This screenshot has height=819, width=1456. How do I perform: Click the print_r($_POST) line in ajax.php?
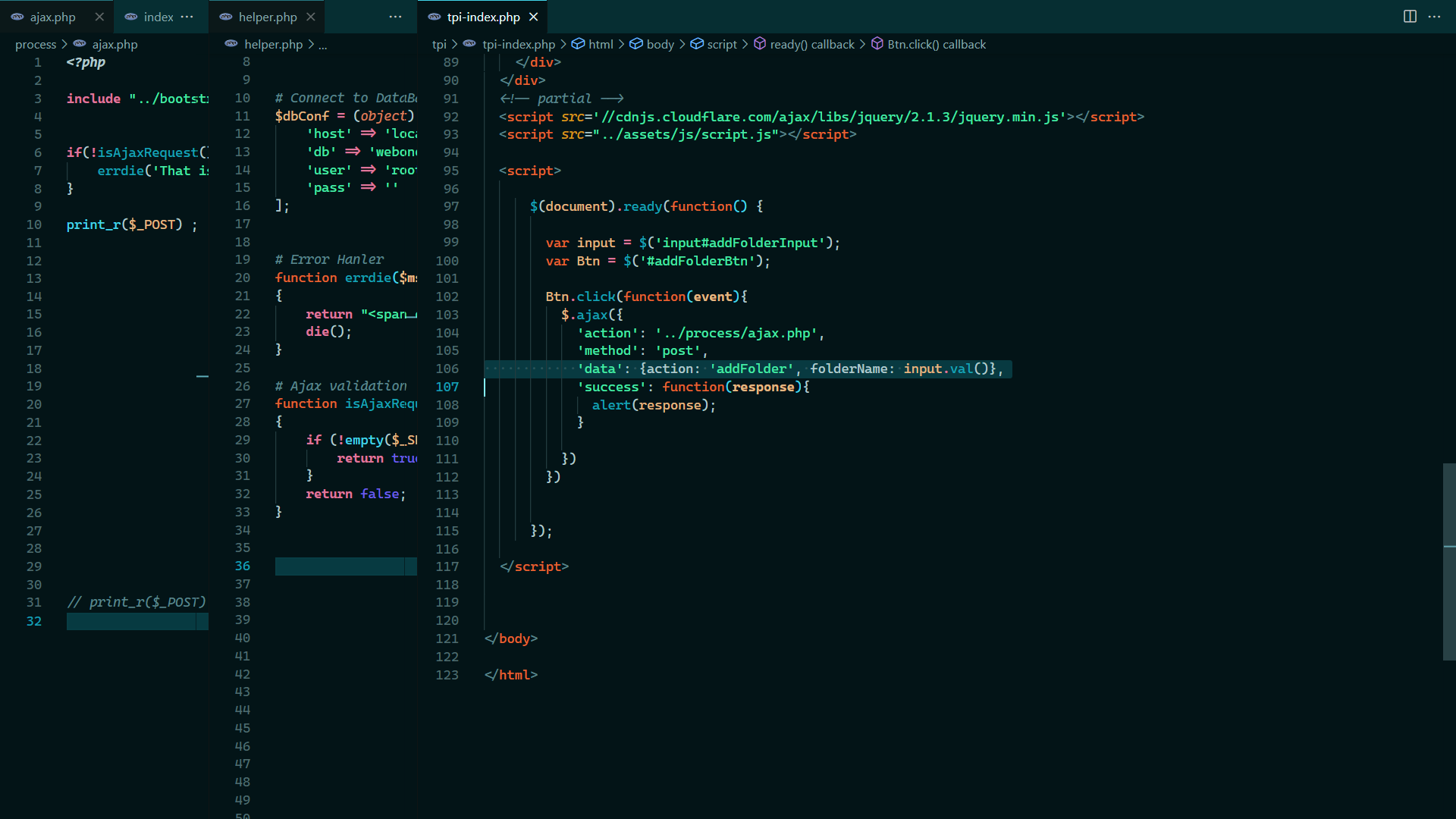point(132,224)
